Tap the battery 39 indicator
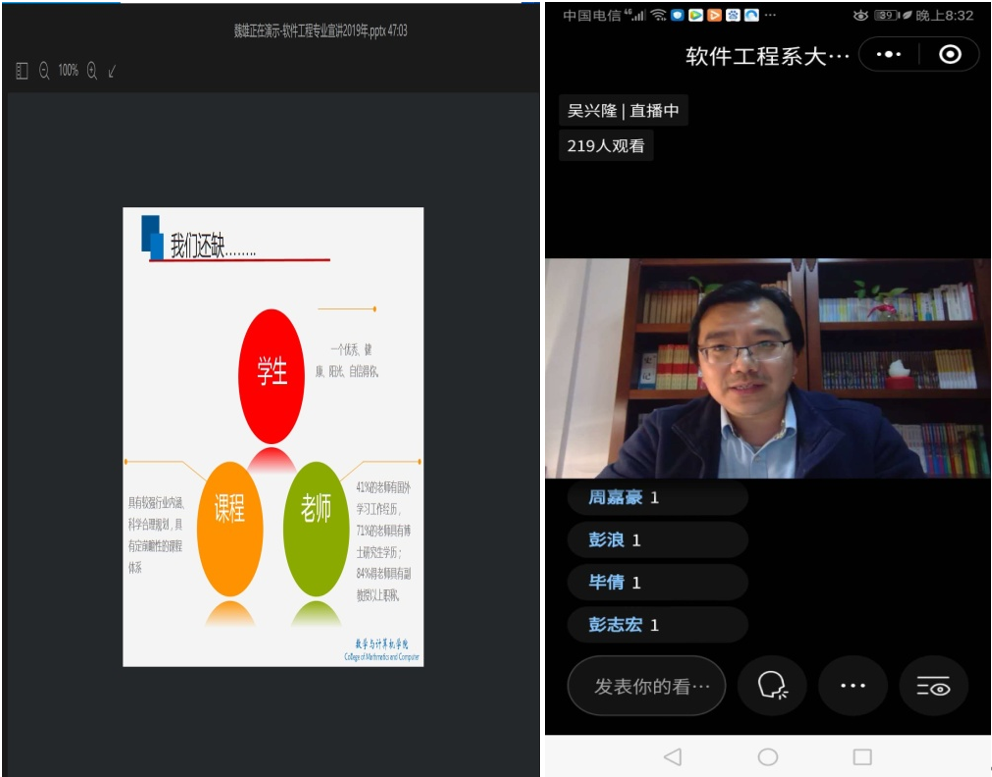 pos(887,15)
